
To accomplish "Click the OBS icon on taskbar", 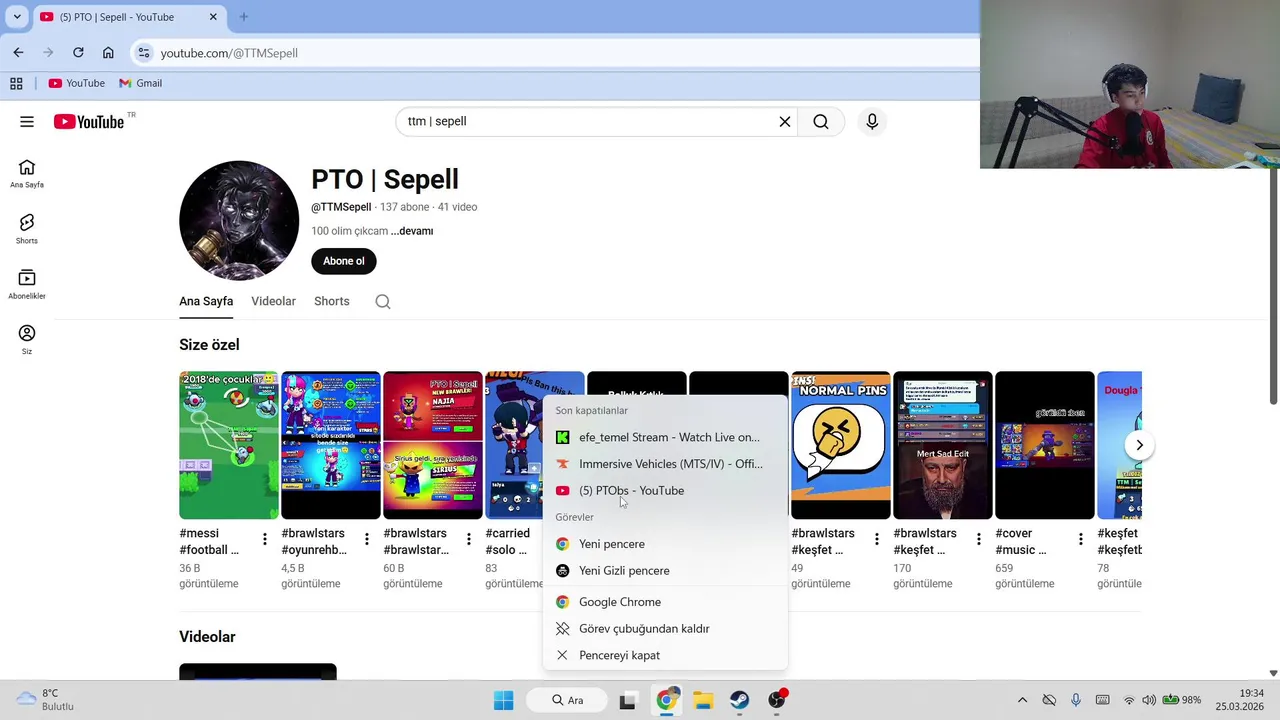I will [x=777, y=700].
